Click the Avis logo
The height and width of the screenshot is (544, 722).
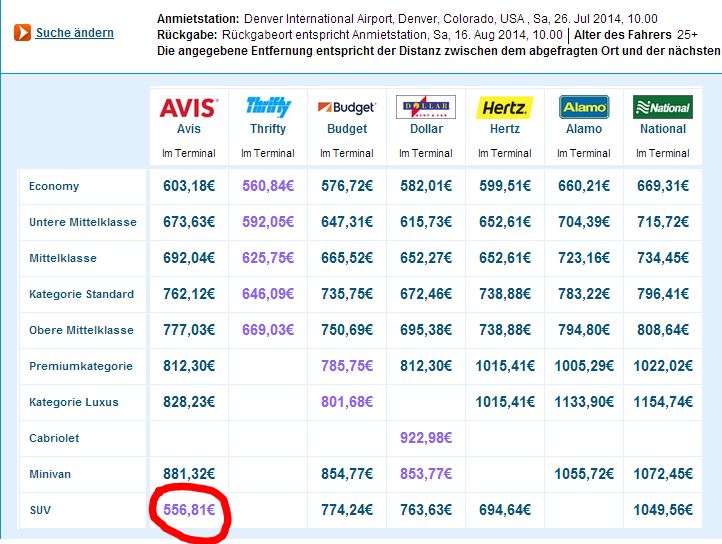[x=188, y=106]
